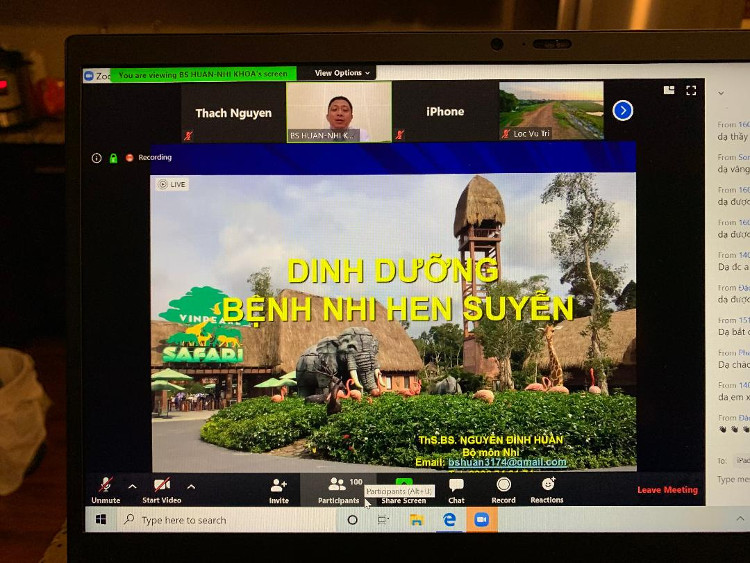Click the green encryption lock icon
Screen dimensions: 750x563
tap(113, 158)
